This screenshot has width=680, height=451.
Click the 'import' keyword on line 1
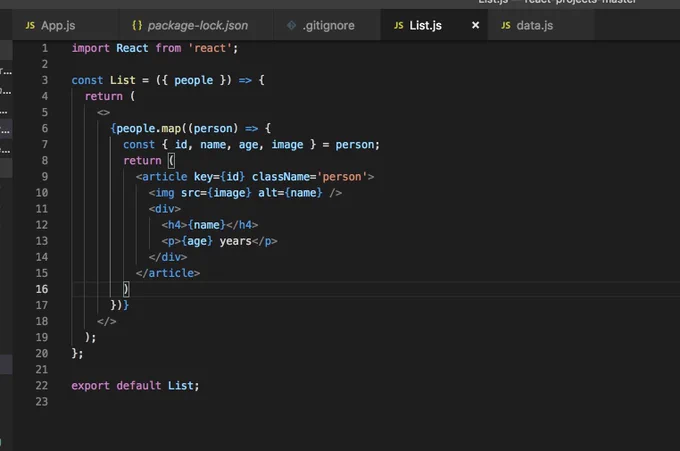[90, 48]
